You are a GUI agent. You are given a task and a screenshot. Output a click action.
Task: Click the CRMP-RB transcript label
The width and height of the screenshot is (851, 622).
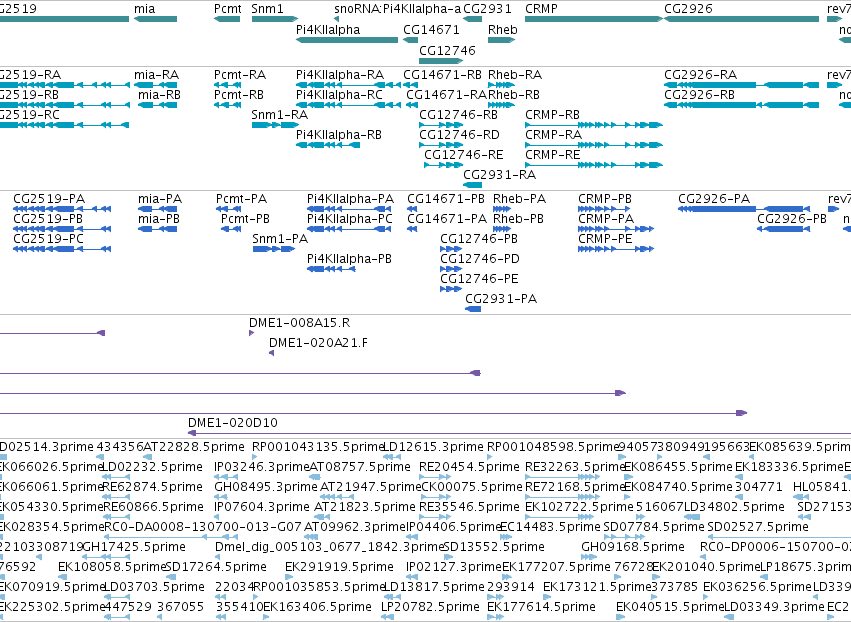(x=552, y=115)
